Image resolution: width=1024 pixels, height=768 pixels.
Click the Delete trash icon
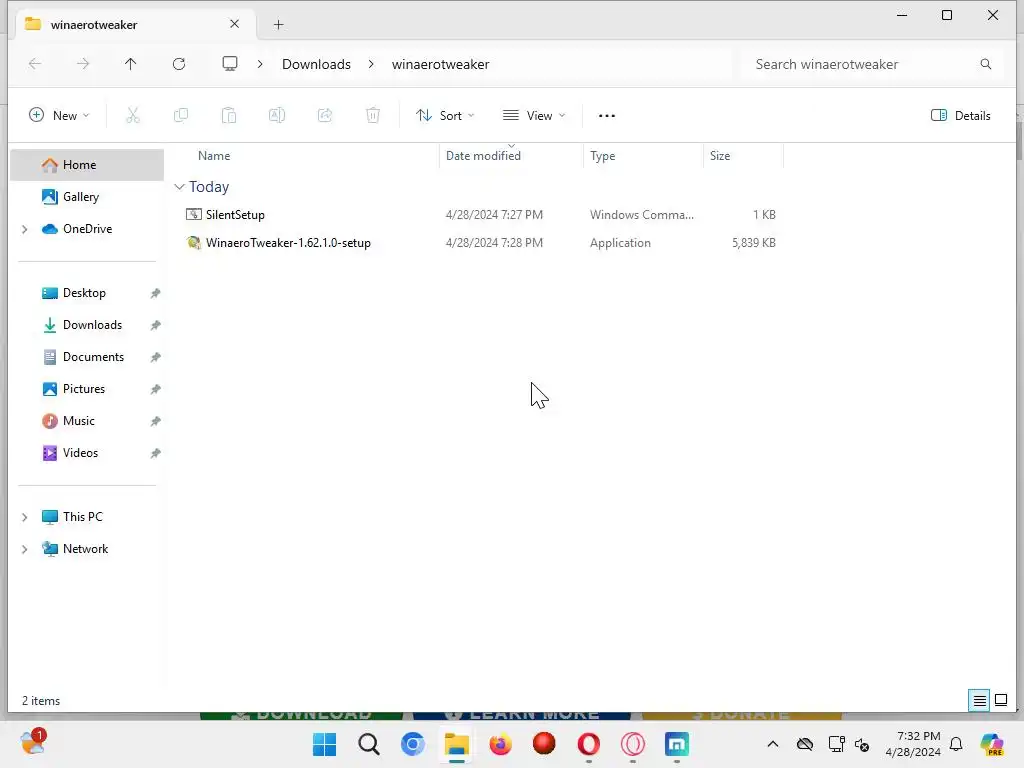point(372,116)
